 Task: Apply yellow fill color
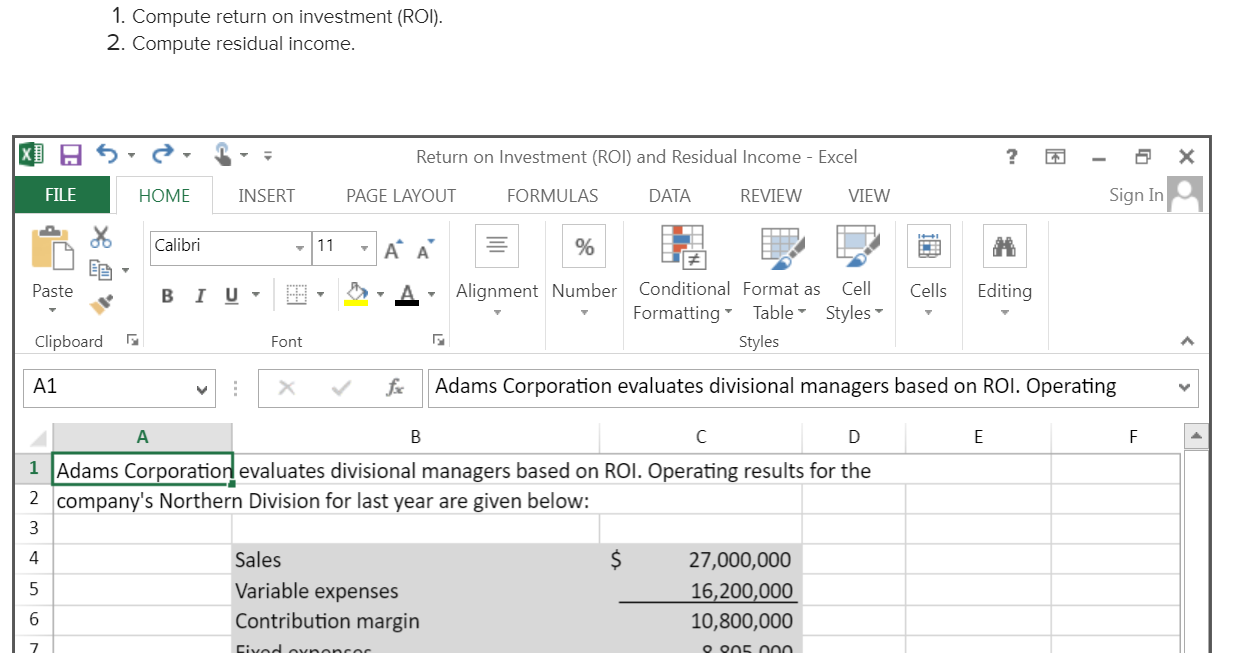tap(356, 294)
